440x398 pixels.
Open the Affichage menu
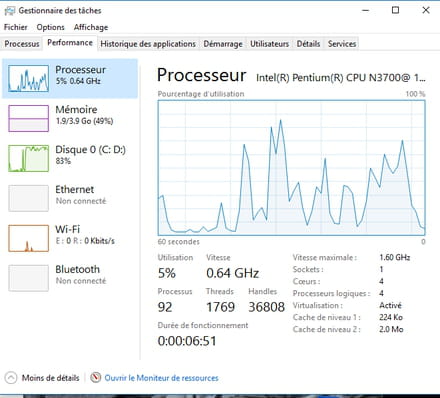pyautogui.click(x=91, y=27)
